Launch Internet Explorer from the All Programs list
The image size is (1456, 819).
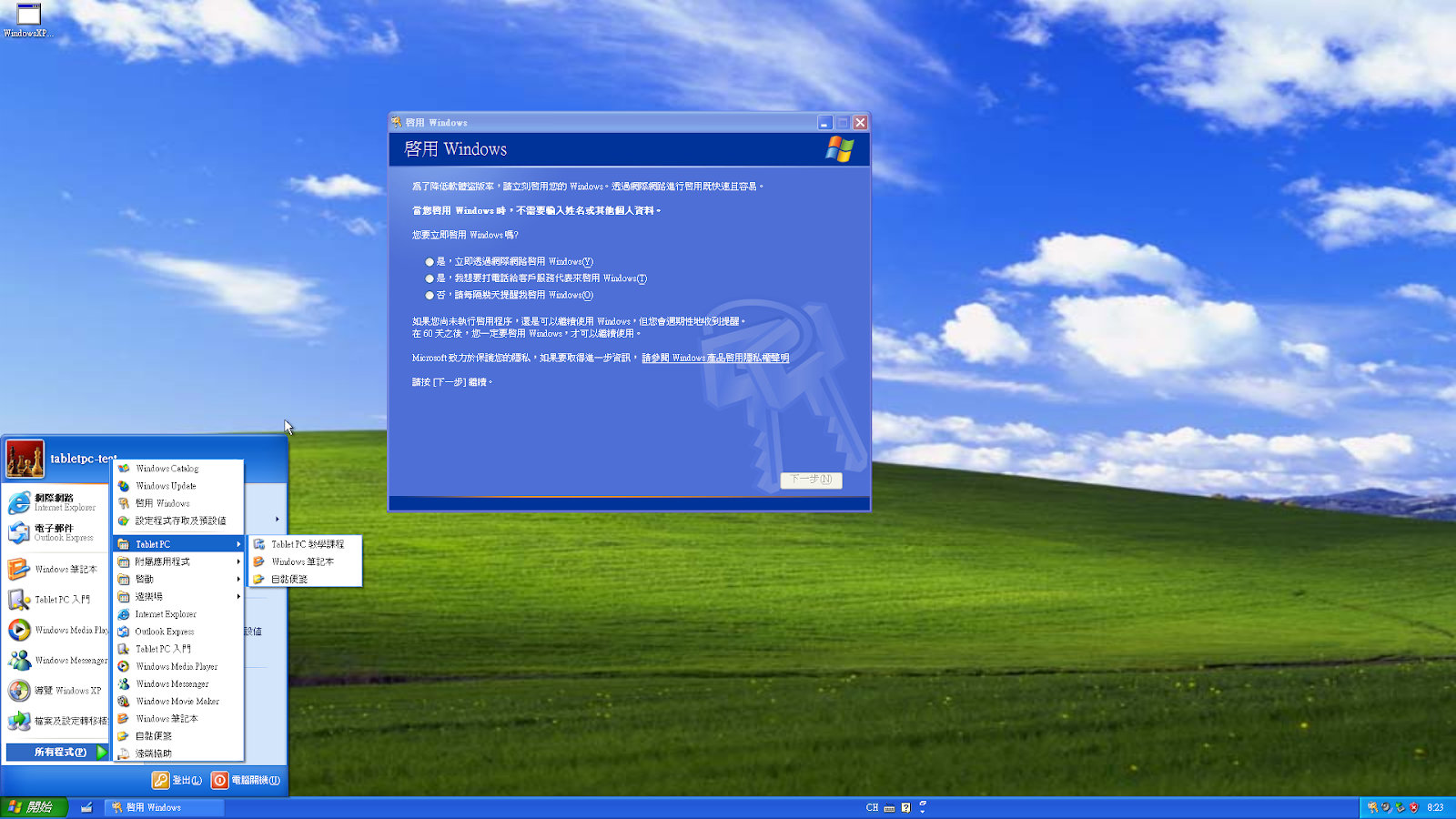178,614
